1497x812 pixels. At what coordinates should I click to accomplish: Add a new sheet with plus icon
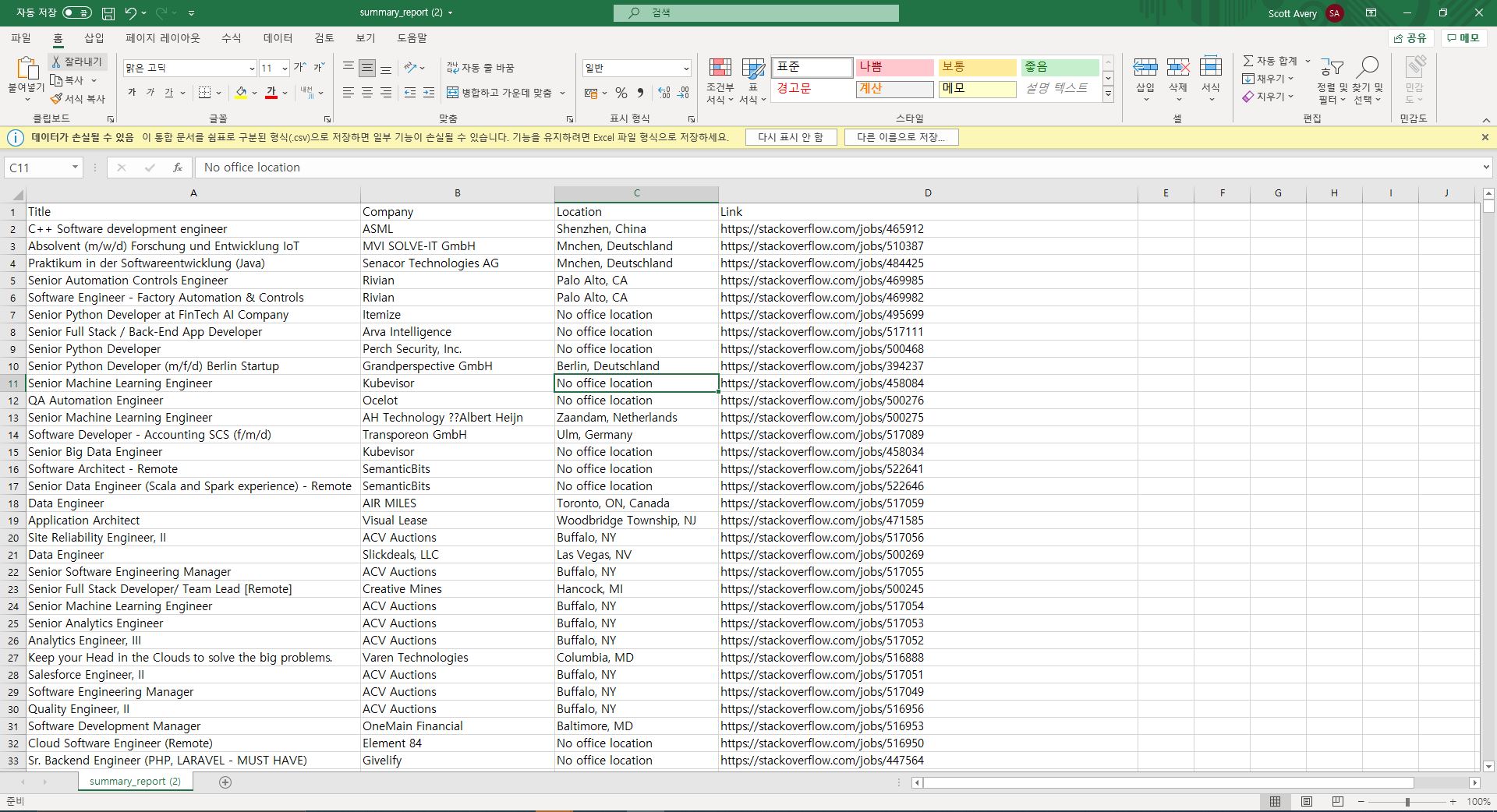click(x=225, y=782)
